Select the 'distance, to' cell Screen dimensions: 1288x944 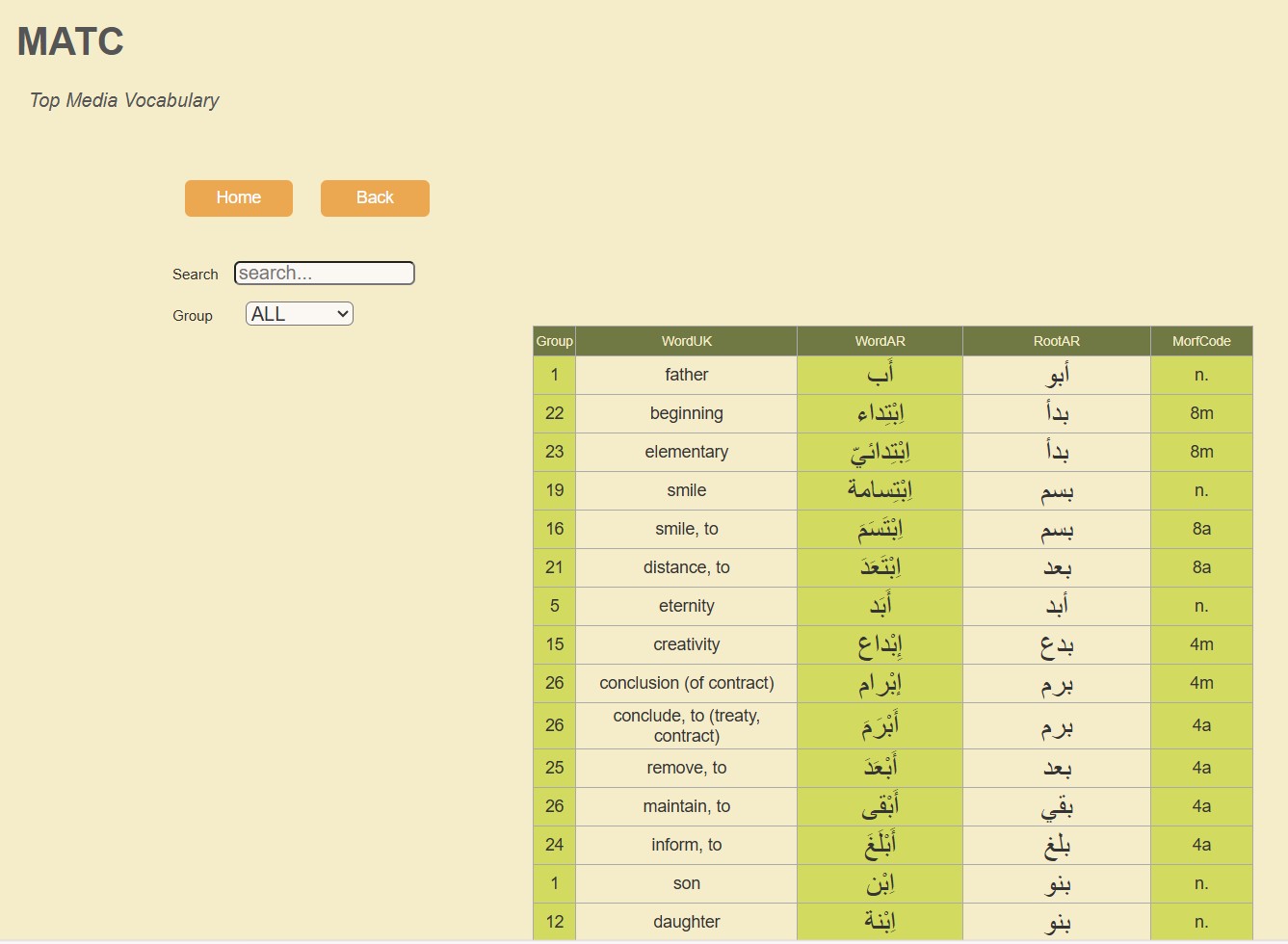pos(687,567)
